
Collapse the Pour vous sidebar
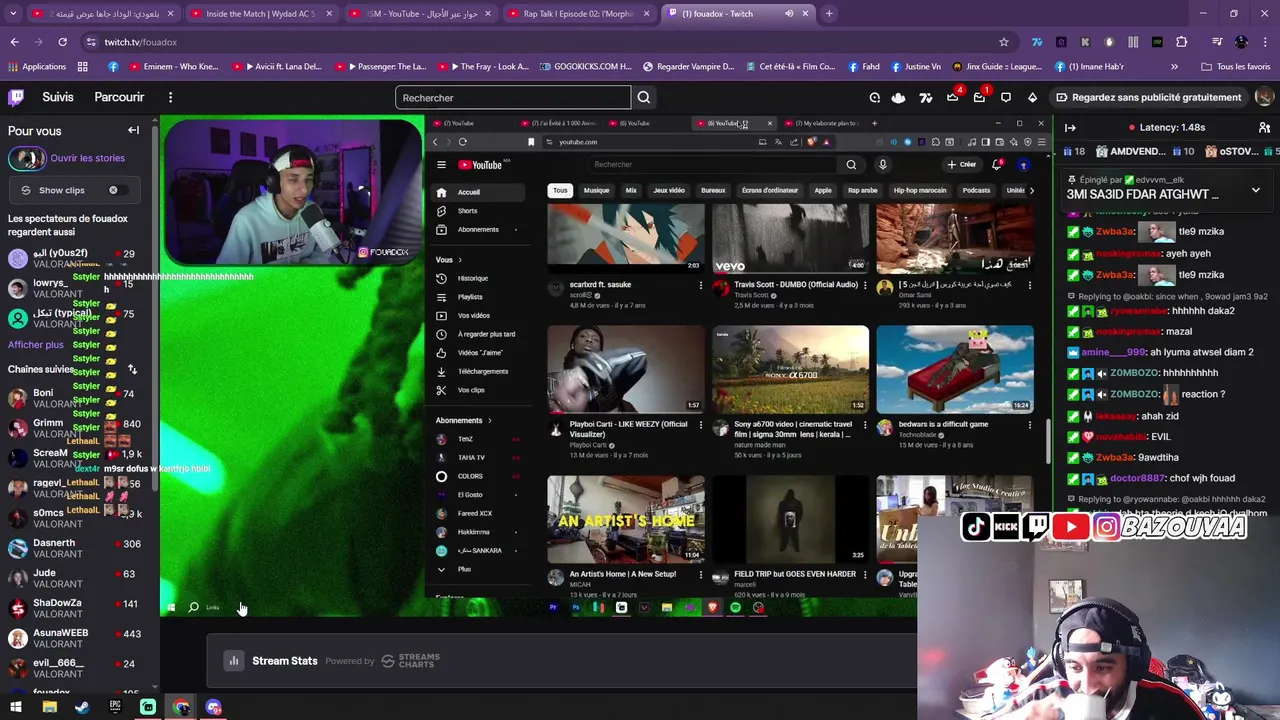133,130
